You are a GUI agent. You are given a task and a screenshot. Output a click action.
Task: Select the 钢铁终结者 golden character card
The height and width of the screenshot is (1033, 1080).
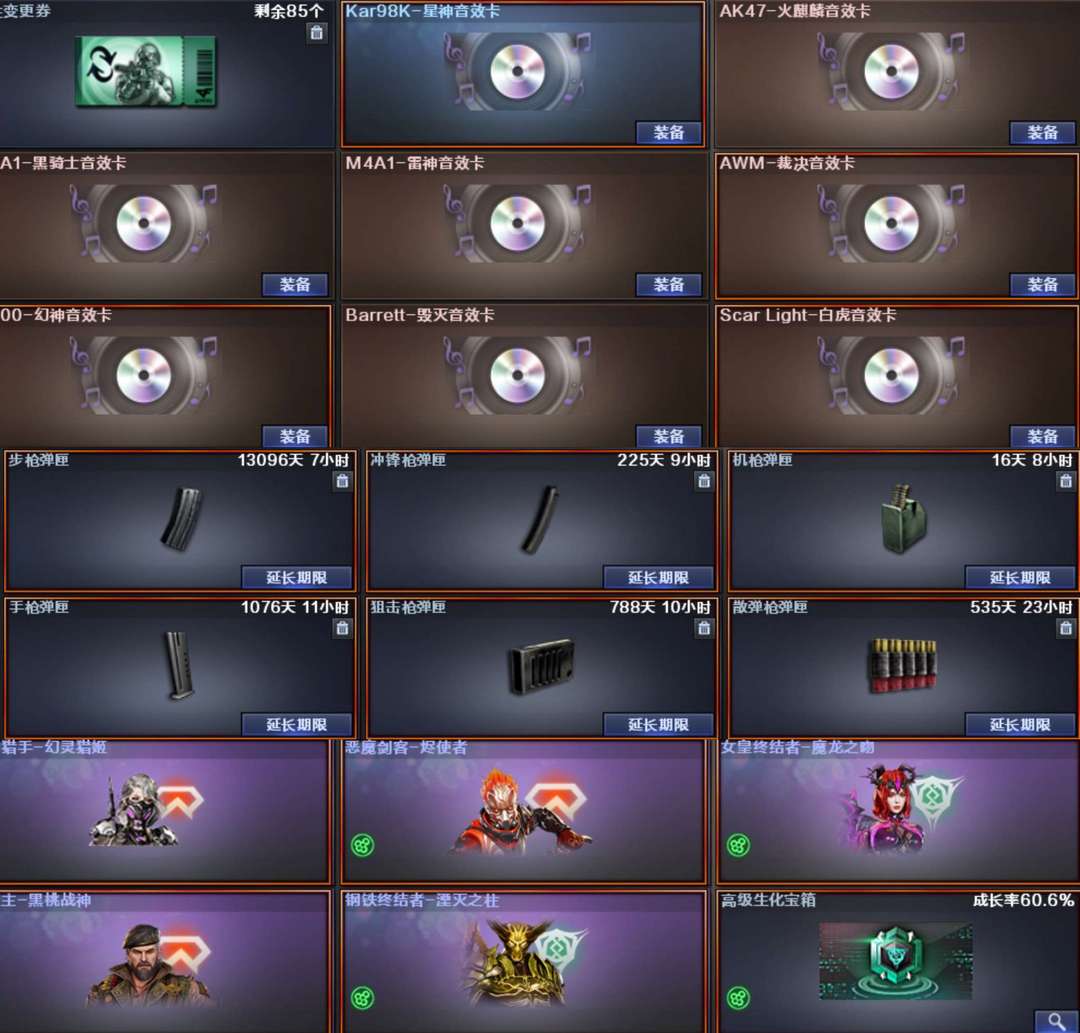point(523,962)
